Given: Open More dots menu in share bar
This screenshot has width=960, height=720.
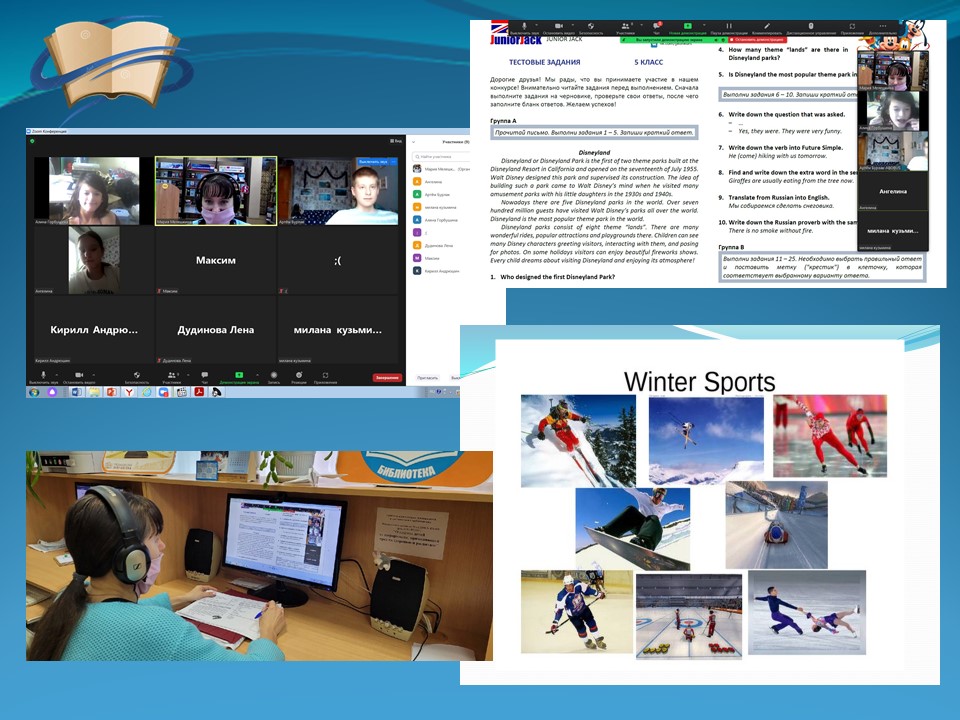Looking at the screenshot, I should [x=882, y=26].
